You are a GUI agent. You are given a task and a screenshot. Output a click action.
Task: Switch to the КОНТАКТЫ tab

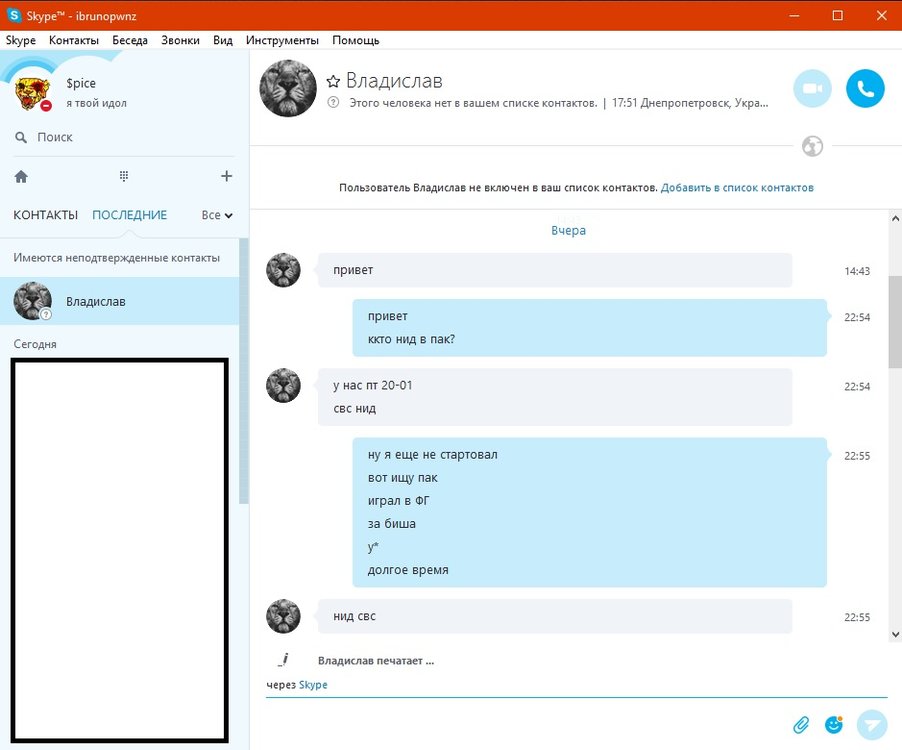pyautogui.click(x=45, y=215)
